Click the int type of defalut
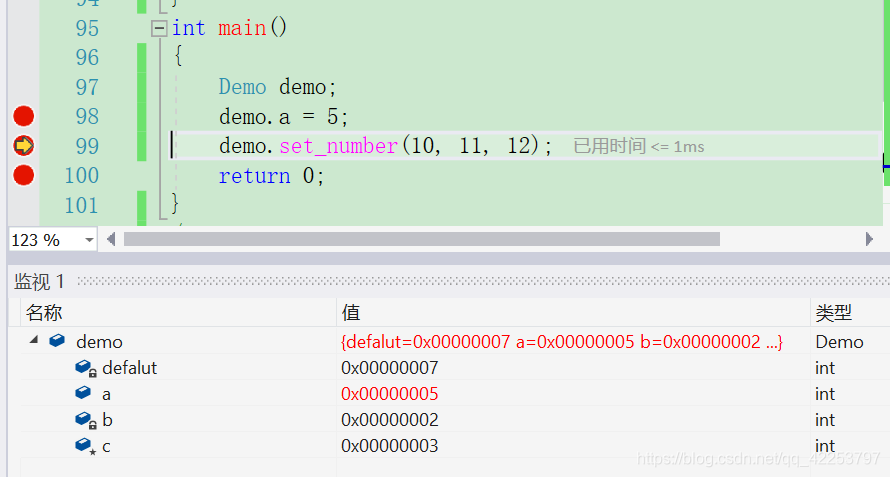The height and width of the screenshot is (477, 890). pos(825,368)
